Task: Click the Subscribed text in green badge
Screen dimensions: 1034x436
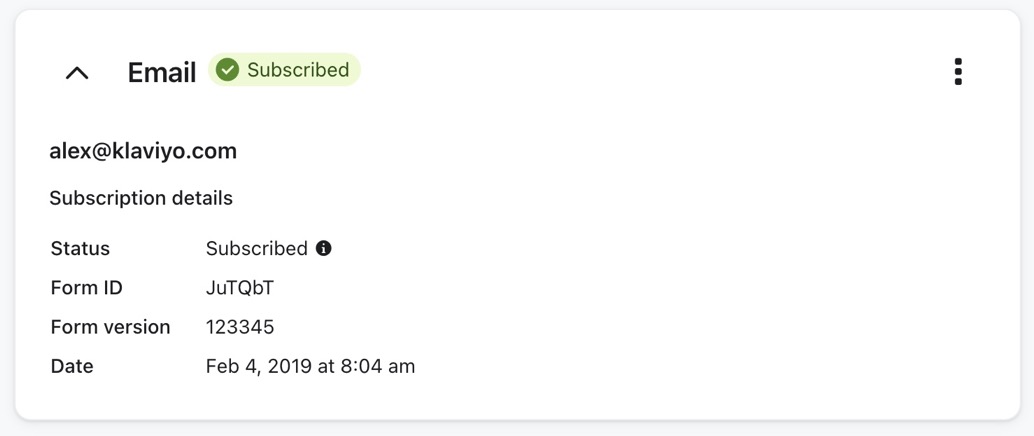Action: 298,70
